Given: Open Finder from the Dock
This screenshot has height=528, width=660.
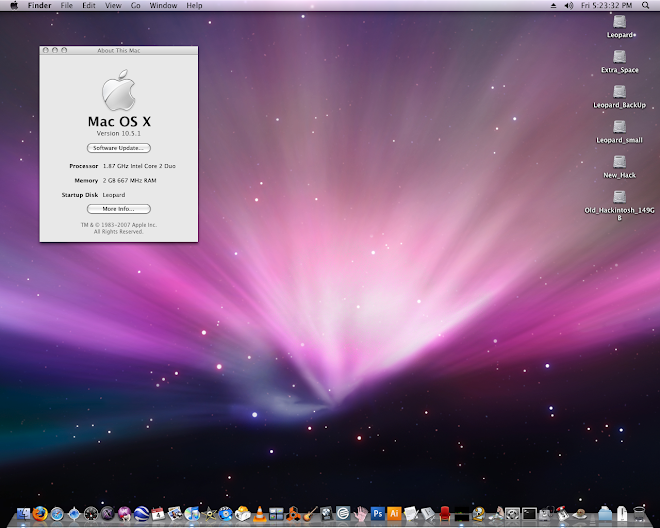Looking at the screenshot, I should click(24, 514).
